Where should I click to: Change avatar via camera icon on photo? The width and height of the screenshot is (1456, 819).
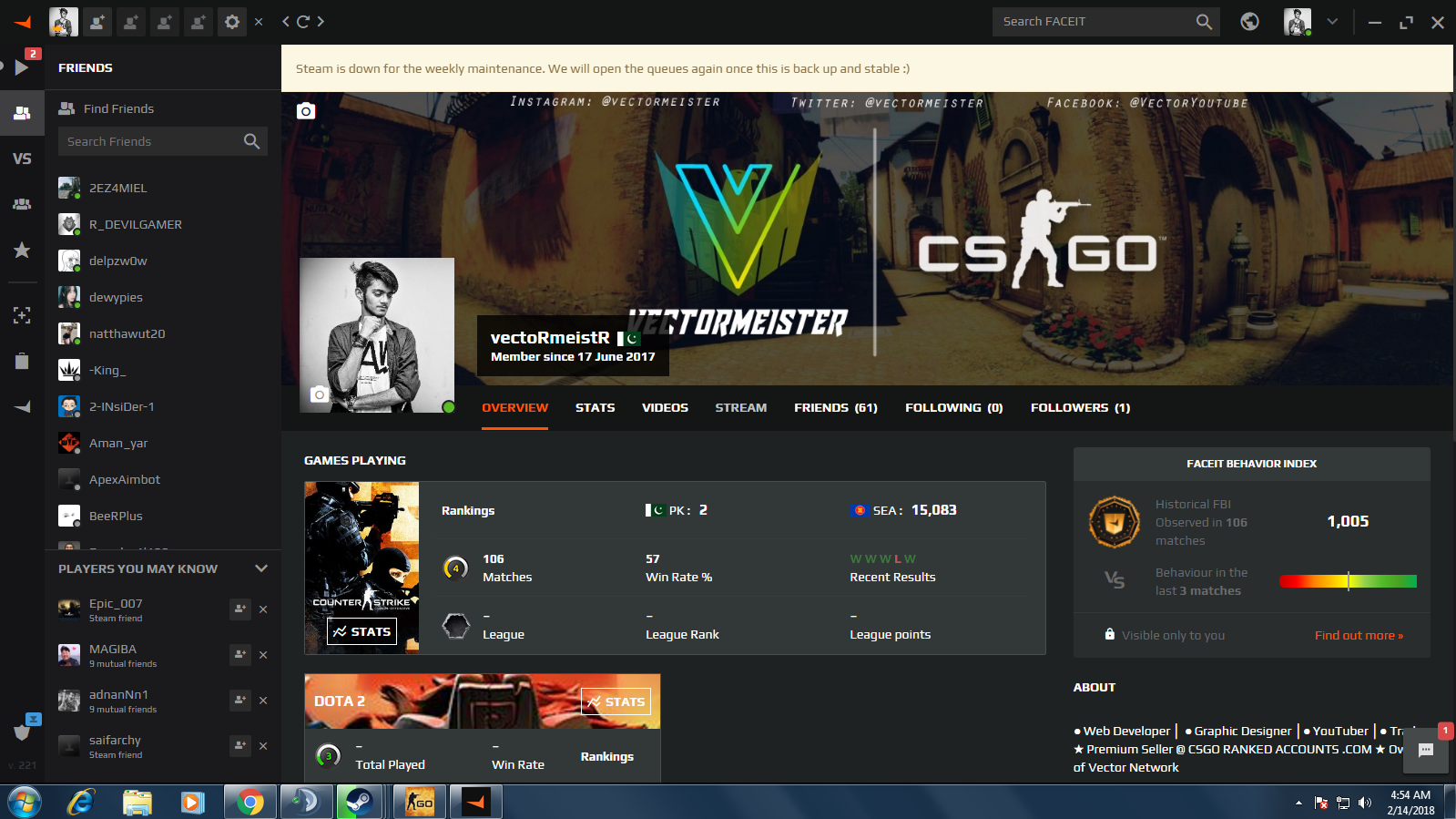[x=319, y=394]
